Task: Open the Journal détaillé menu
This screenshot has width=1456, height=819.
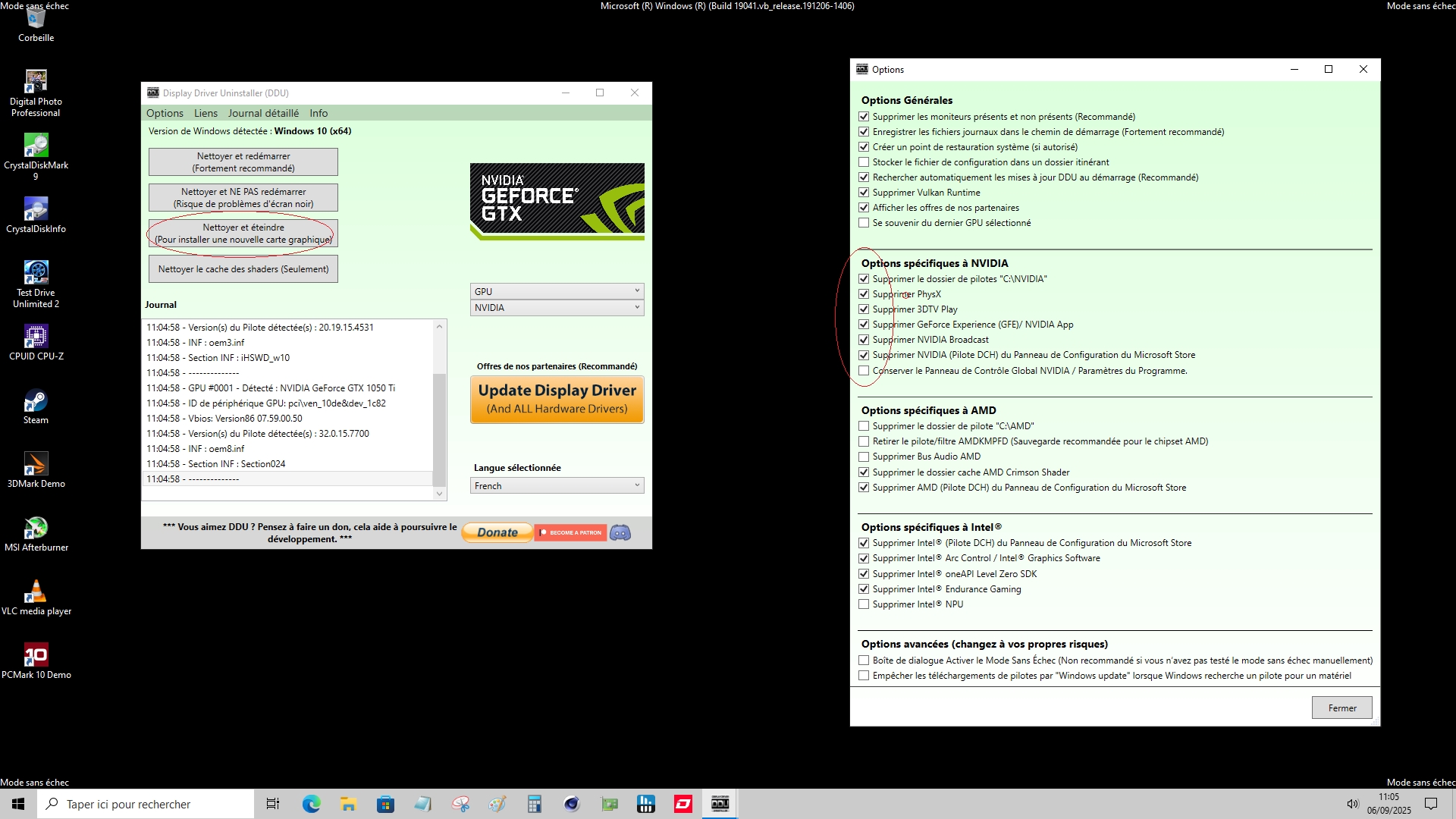Action: (x=263, y=113)
